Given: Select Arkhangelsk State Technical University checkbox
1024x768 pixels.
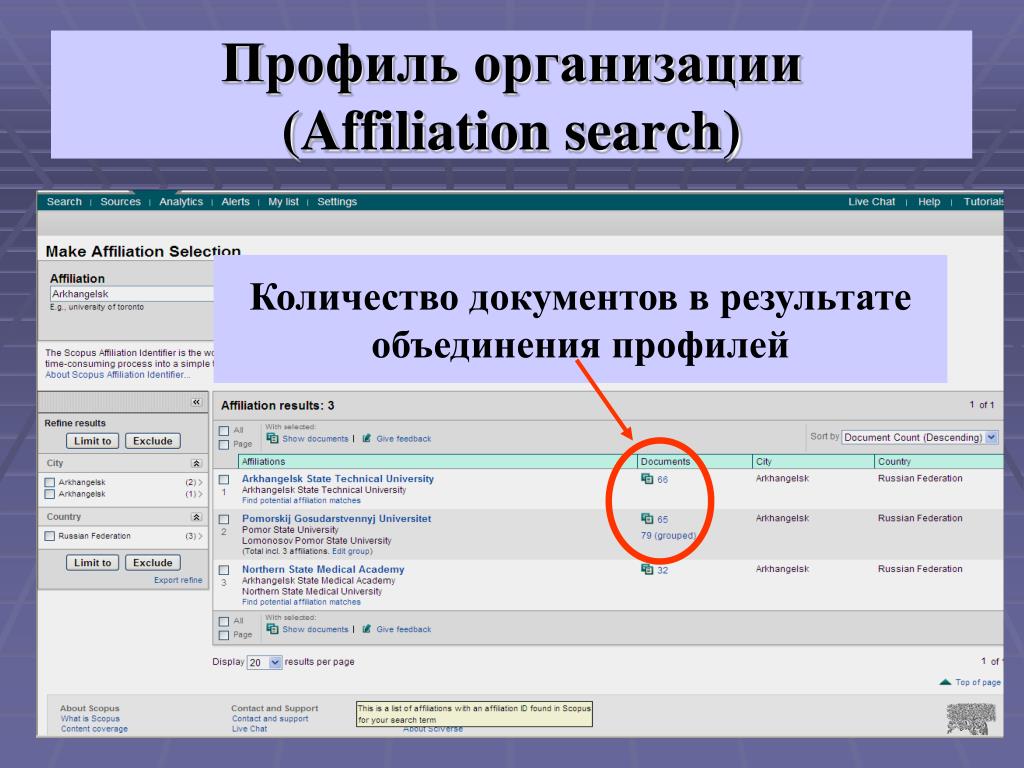Looking at the screenshot, I should [x=224, y=480].
